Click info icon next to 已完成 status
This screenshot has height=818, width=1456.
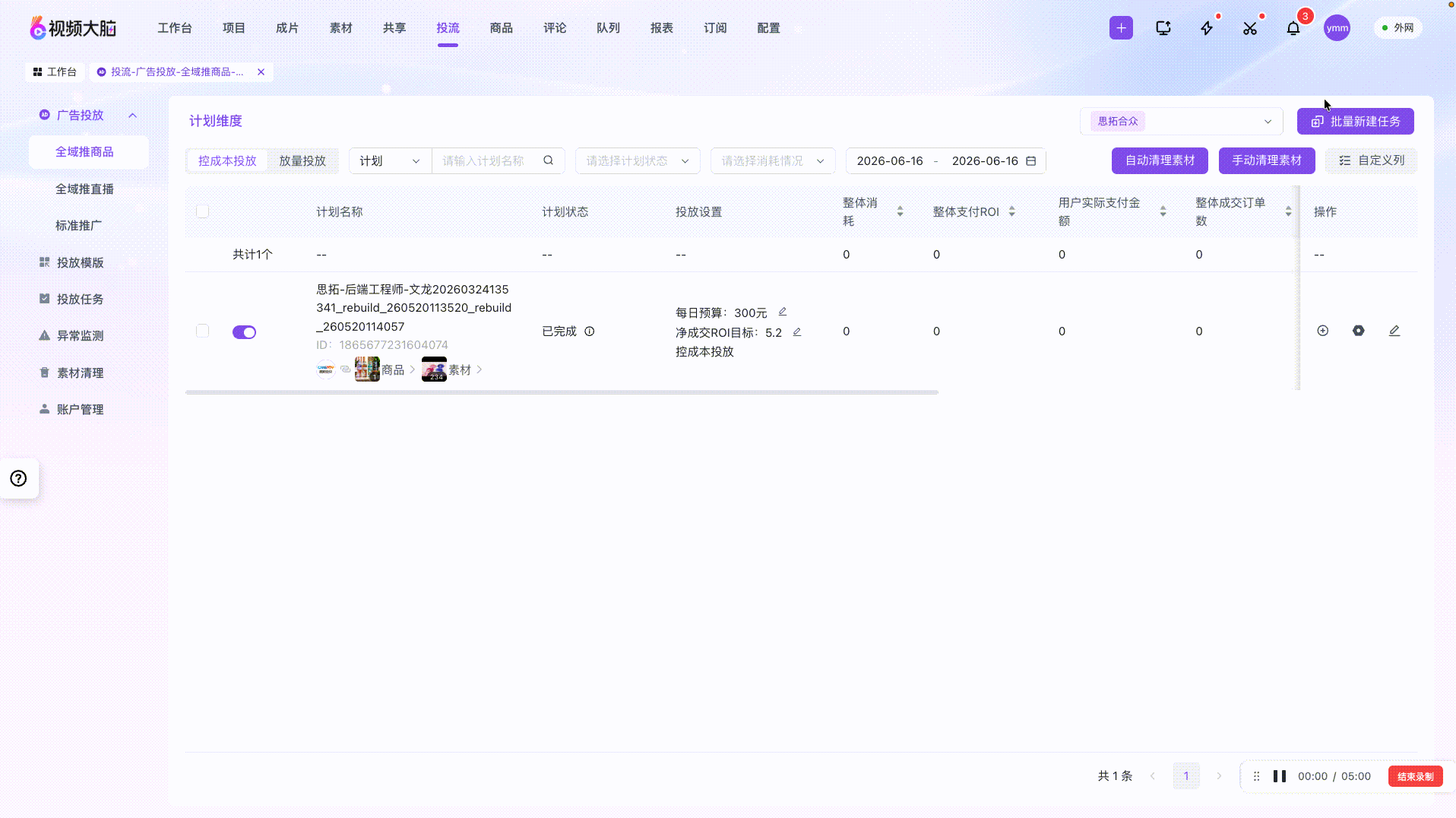[589, 331]
